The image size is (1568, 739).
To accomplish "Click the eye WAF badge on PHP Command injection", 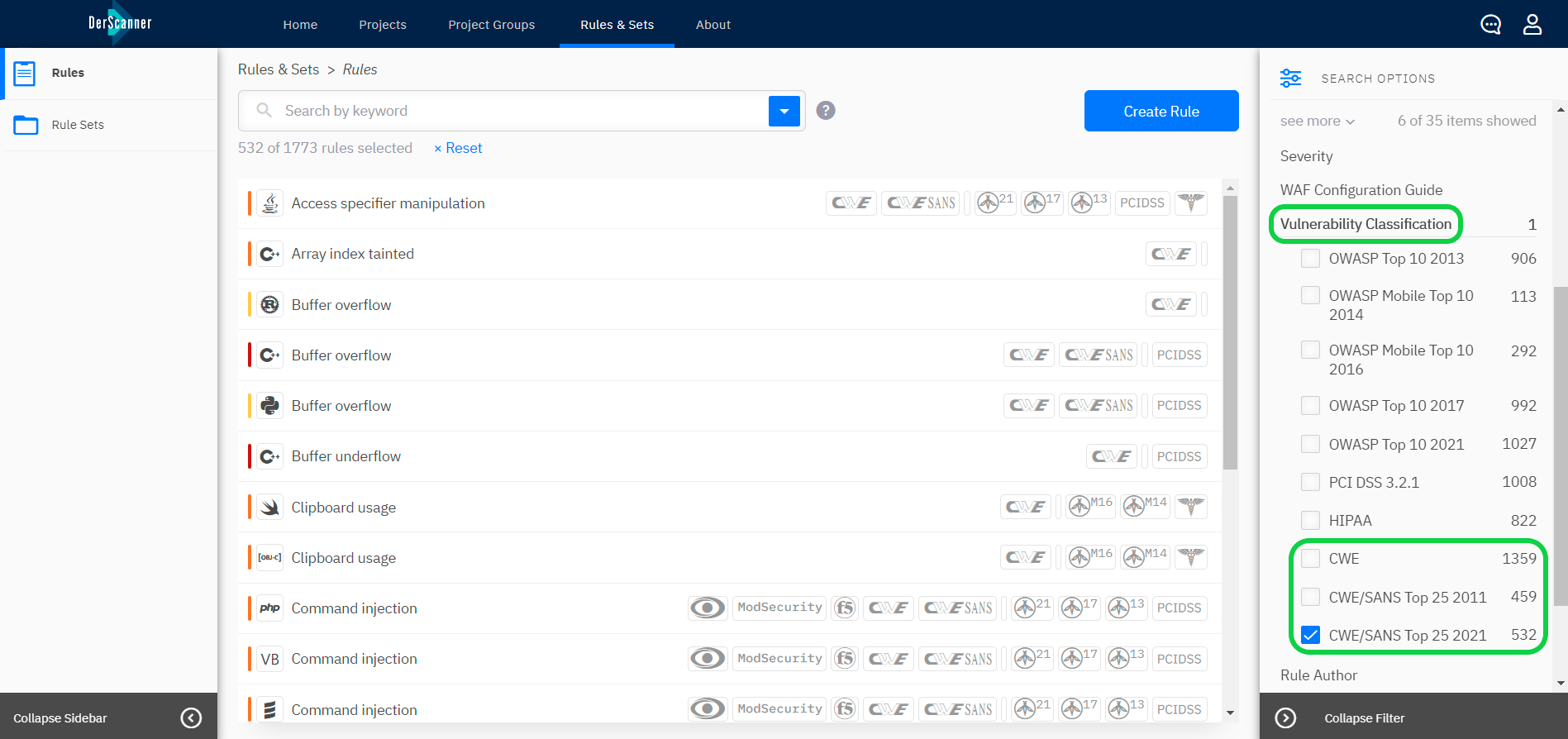I will tap(708, 608).
